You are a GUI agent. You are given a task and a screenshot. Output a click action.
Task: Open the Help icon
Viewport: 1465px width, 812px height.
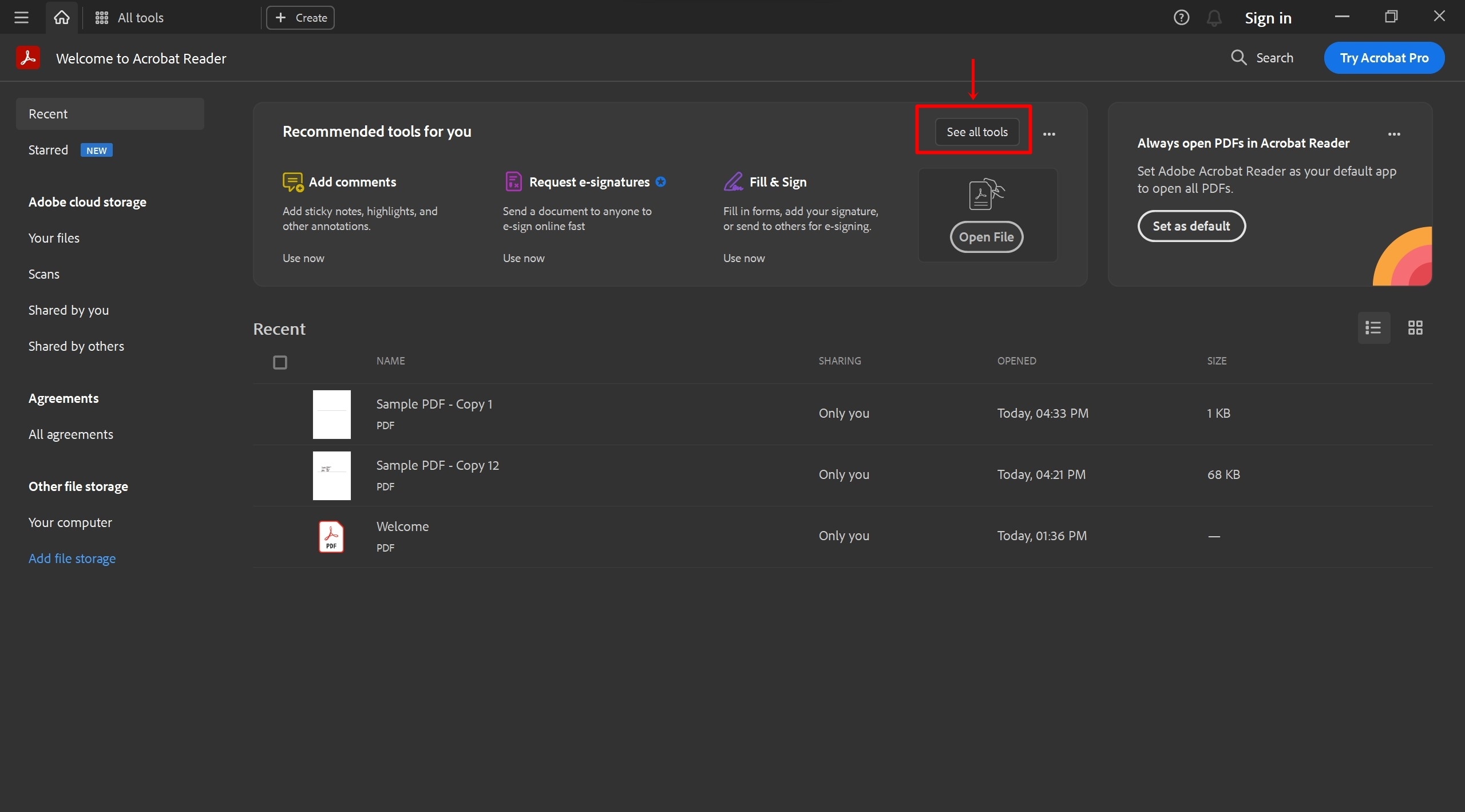tap(1181, 17)
